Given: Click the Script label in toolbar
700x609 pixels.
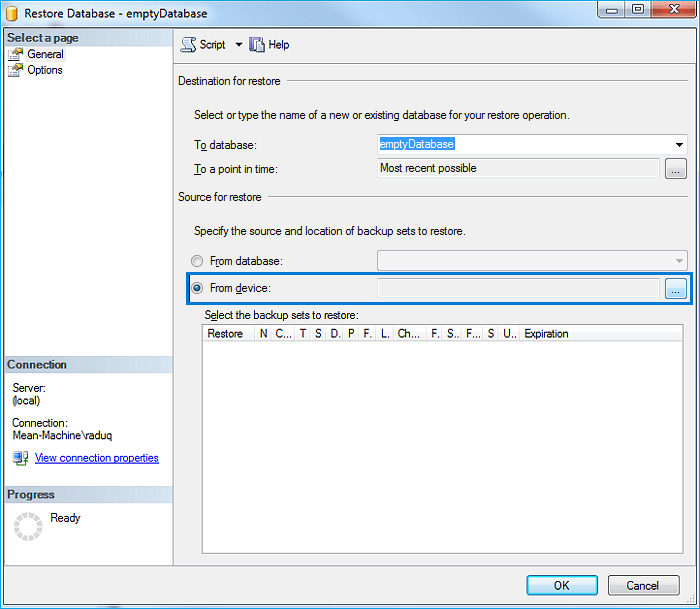Looking at the screenshot, I should (212, 45).
